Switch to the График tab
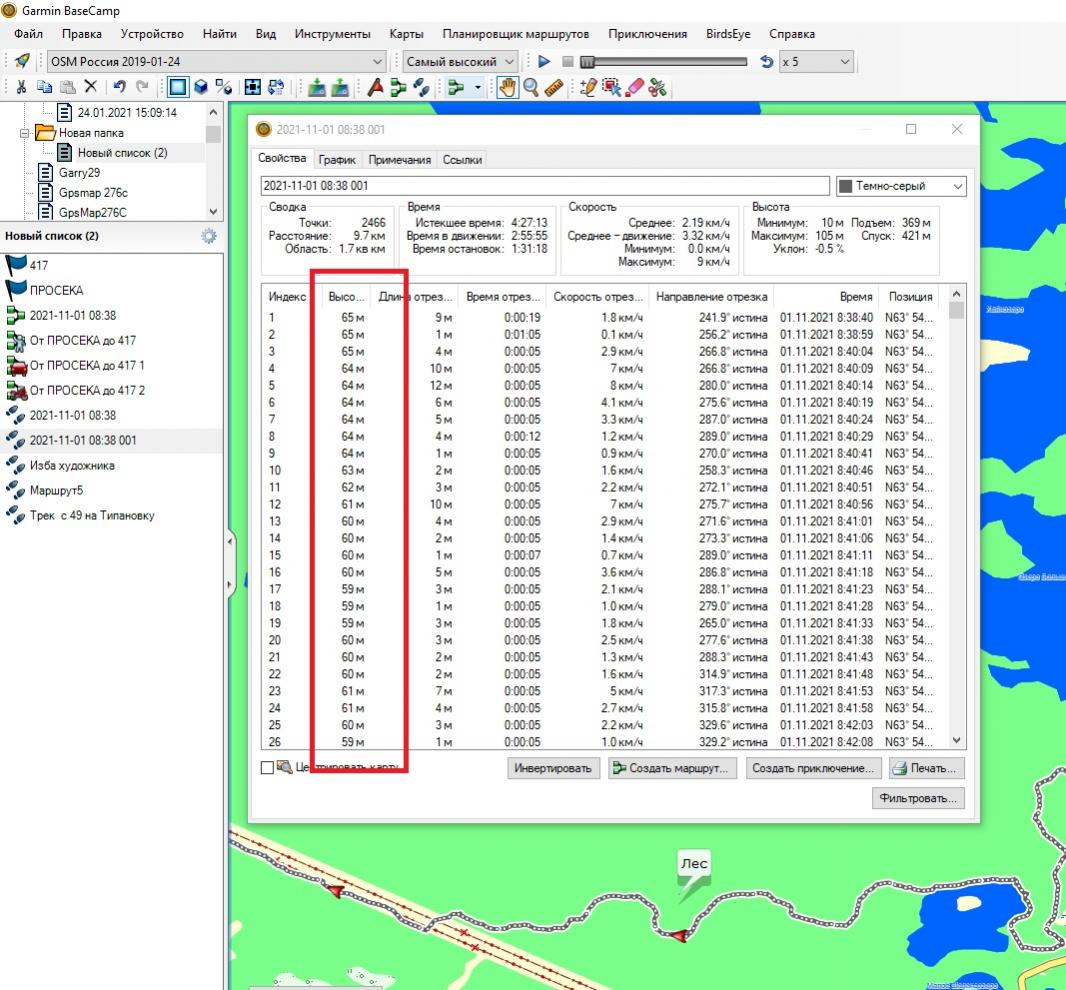 [337, 159]
